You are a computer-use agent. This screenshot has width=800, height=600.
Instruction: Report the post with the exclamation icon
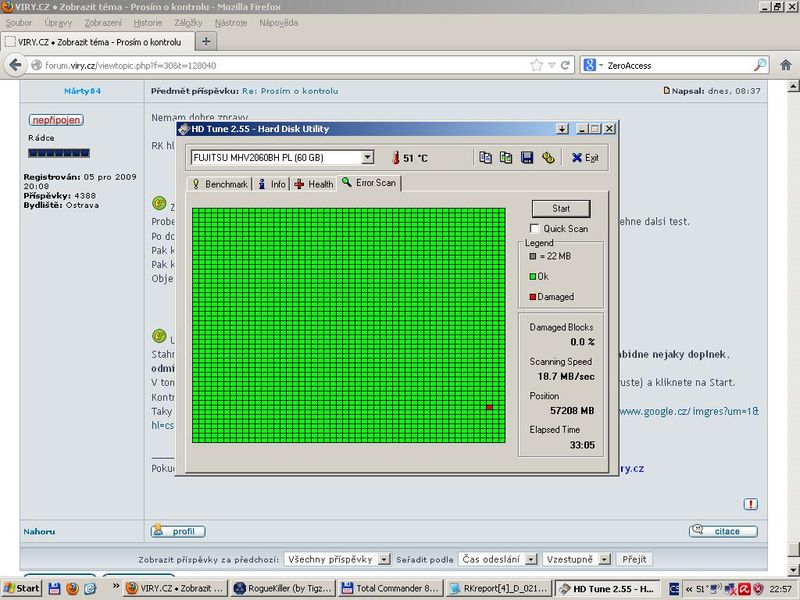(x=751, y=504)
